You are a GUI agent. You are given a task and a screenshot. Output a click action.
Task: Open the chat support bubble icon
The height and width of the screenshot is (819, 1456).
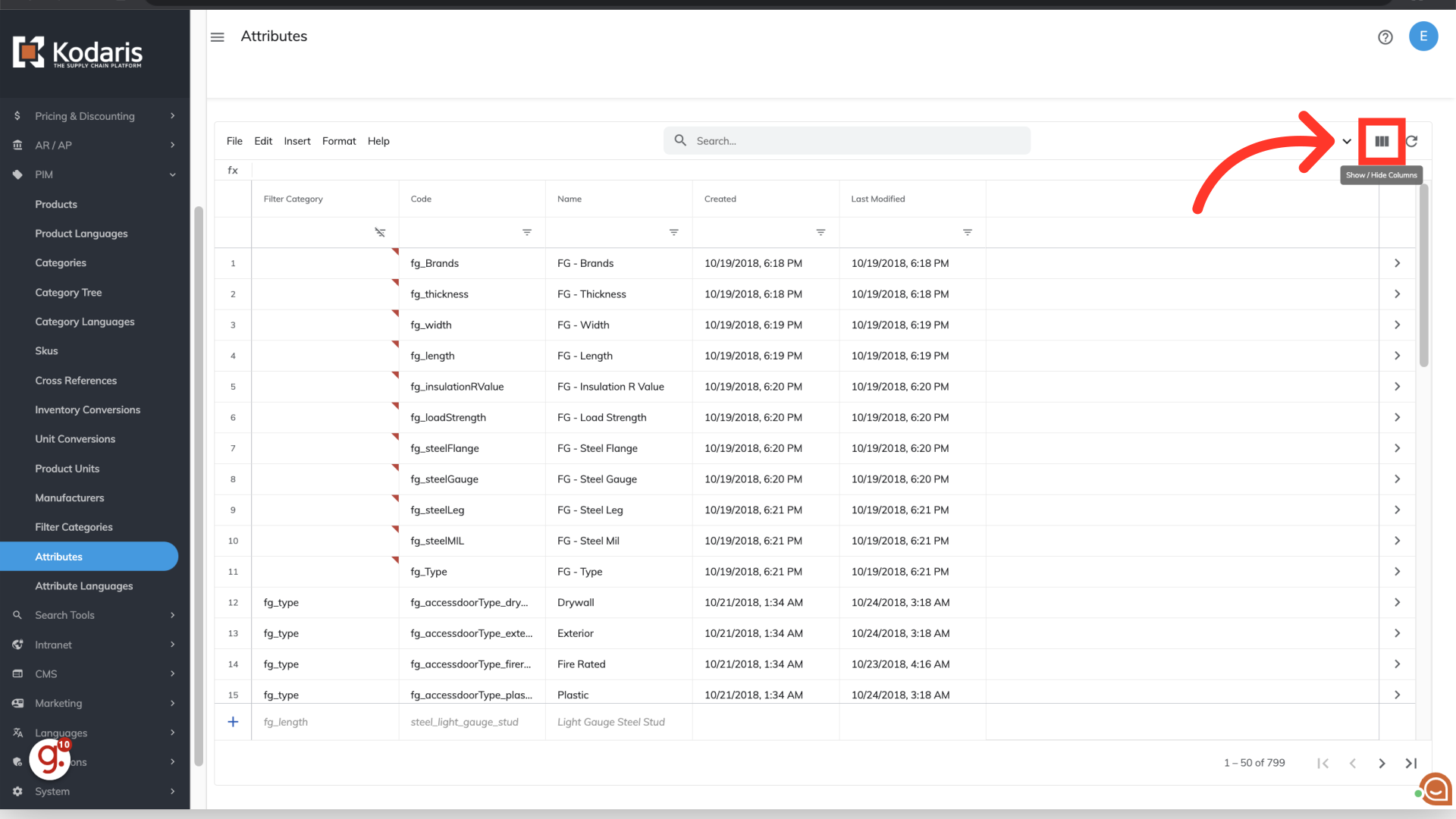[1436, 789]
